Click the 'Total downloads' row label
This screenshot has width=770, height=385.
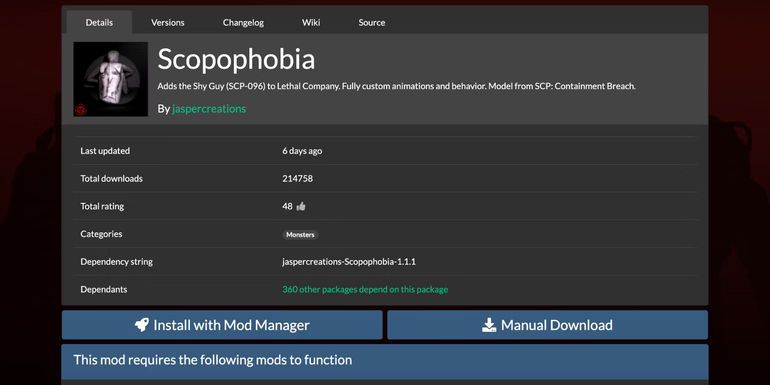pos(111,179)
